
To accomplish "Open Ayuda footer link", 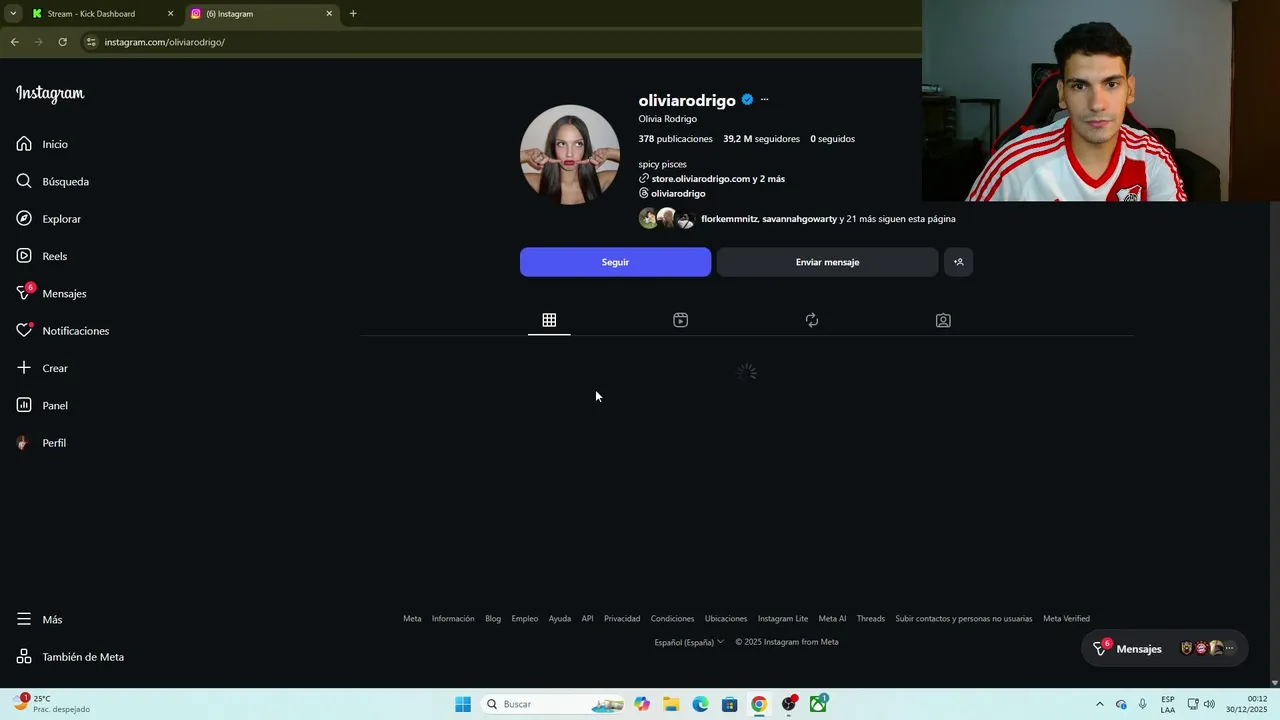I will point(560,619).
